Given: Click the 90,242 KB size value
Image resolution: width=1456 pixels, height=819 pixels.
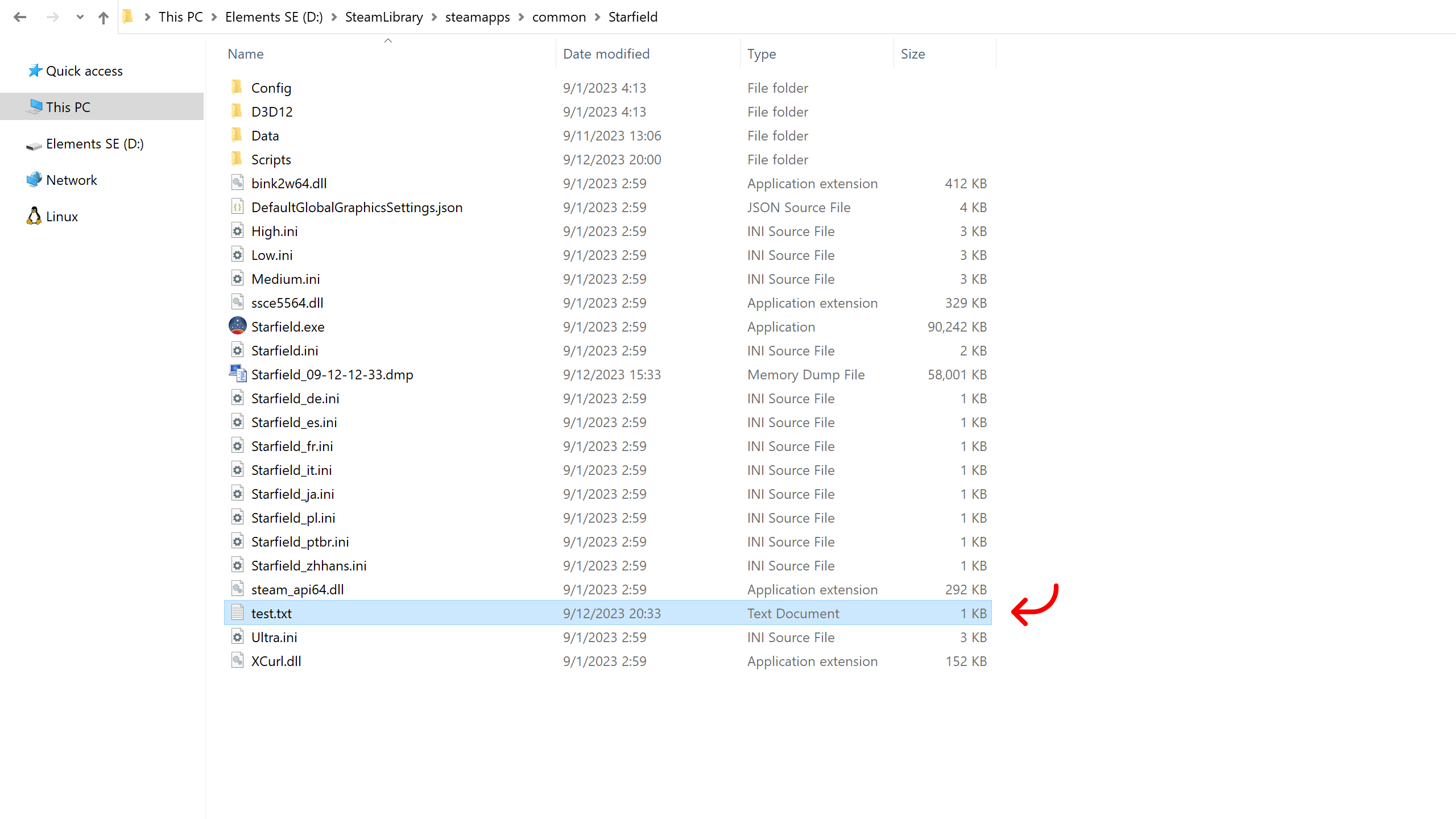Looking at the screenshot, I should (957, 327).
